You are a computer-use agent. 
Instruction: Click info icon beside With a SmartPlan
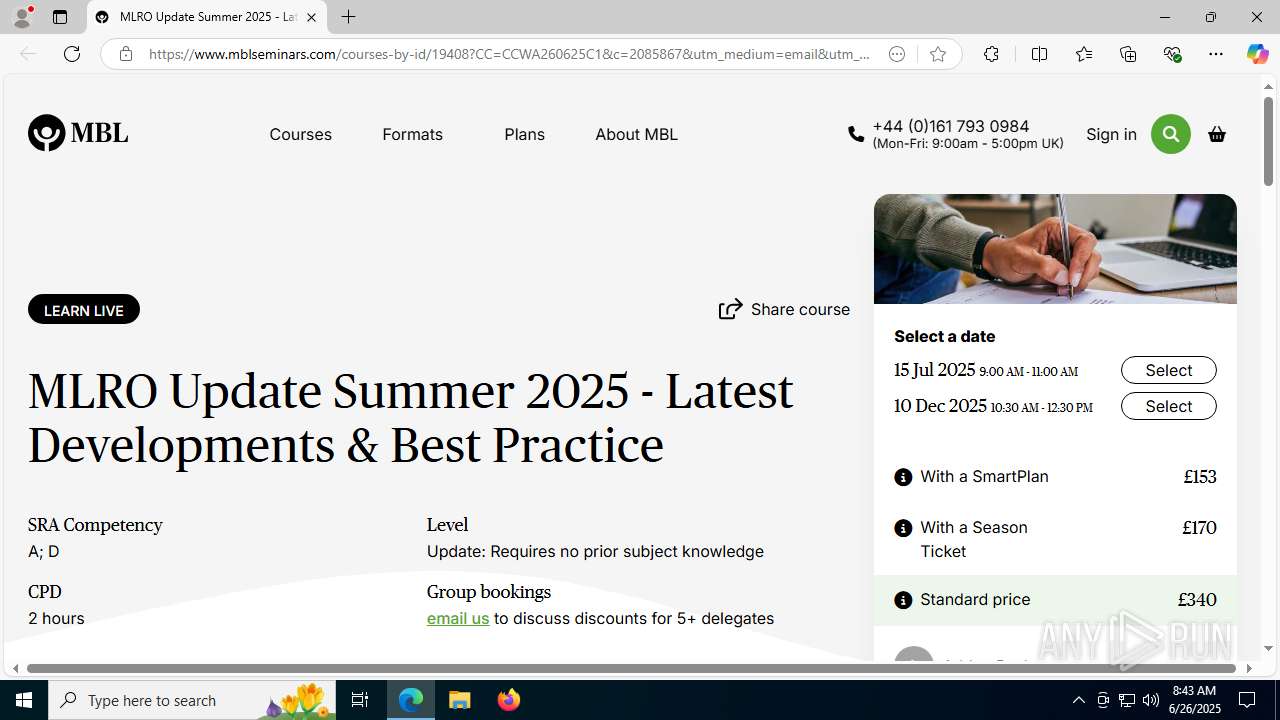[903, 477]
